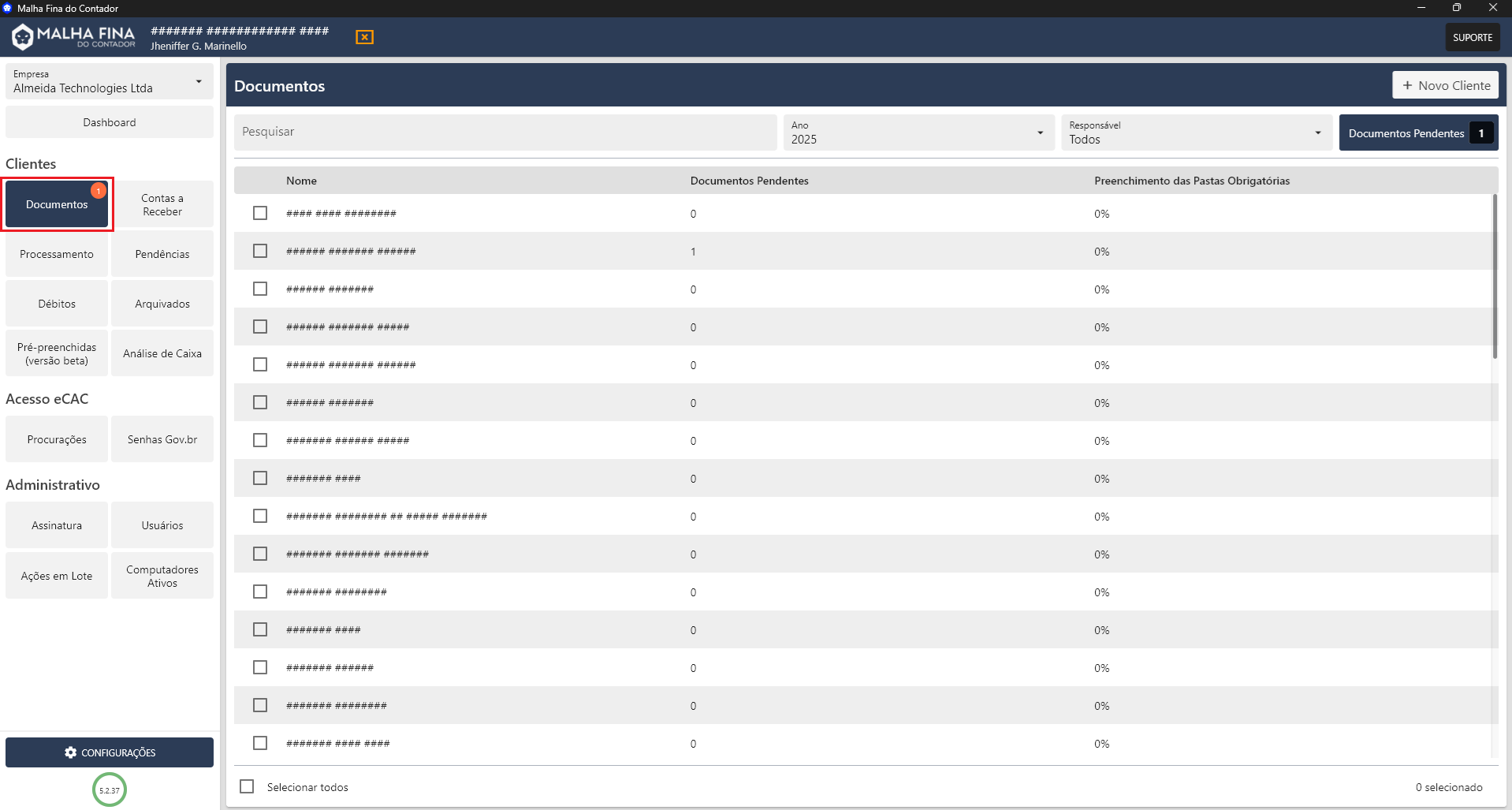Click the plus icon for Novo Cliente
Viewport: 1512px width, 810px height.
tap(1407, 85)
